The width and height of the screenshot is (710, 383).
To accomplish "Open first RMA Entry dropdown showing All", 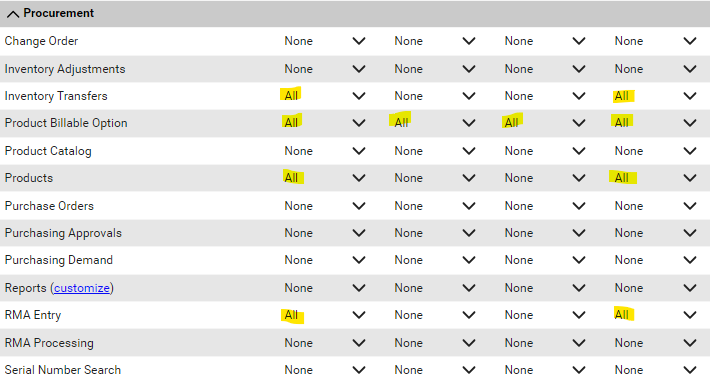I will click(325, 315).
